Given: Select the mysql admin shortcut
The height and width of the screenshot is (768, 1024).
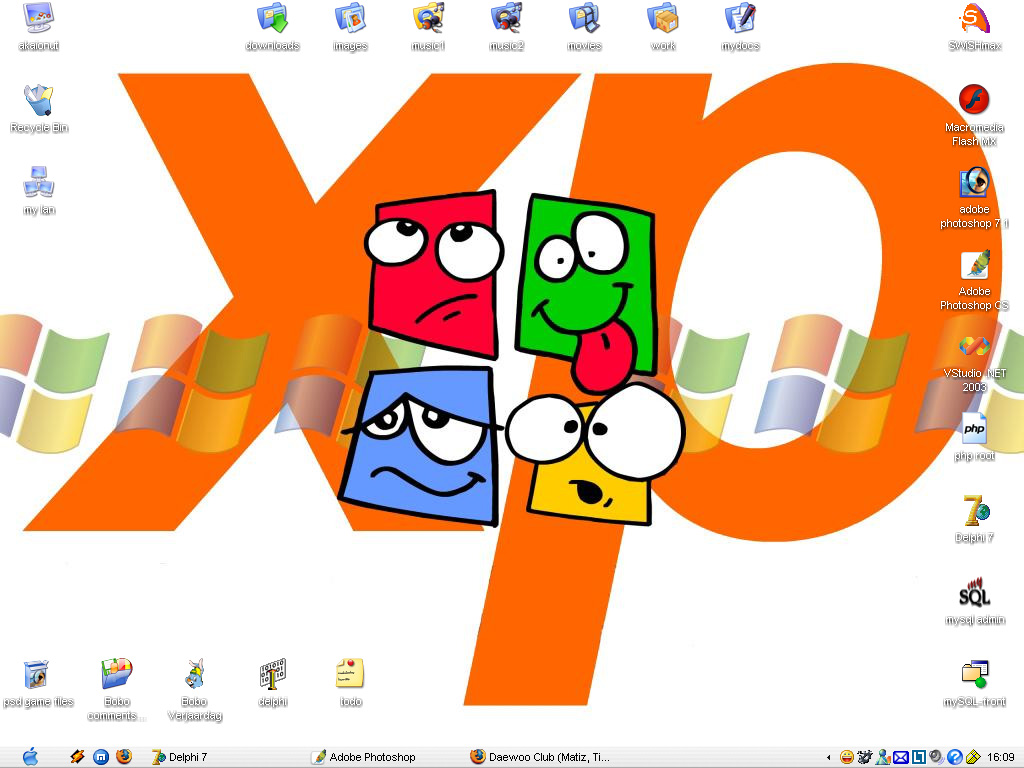Looking at the screenshot, I should point(974,592).
